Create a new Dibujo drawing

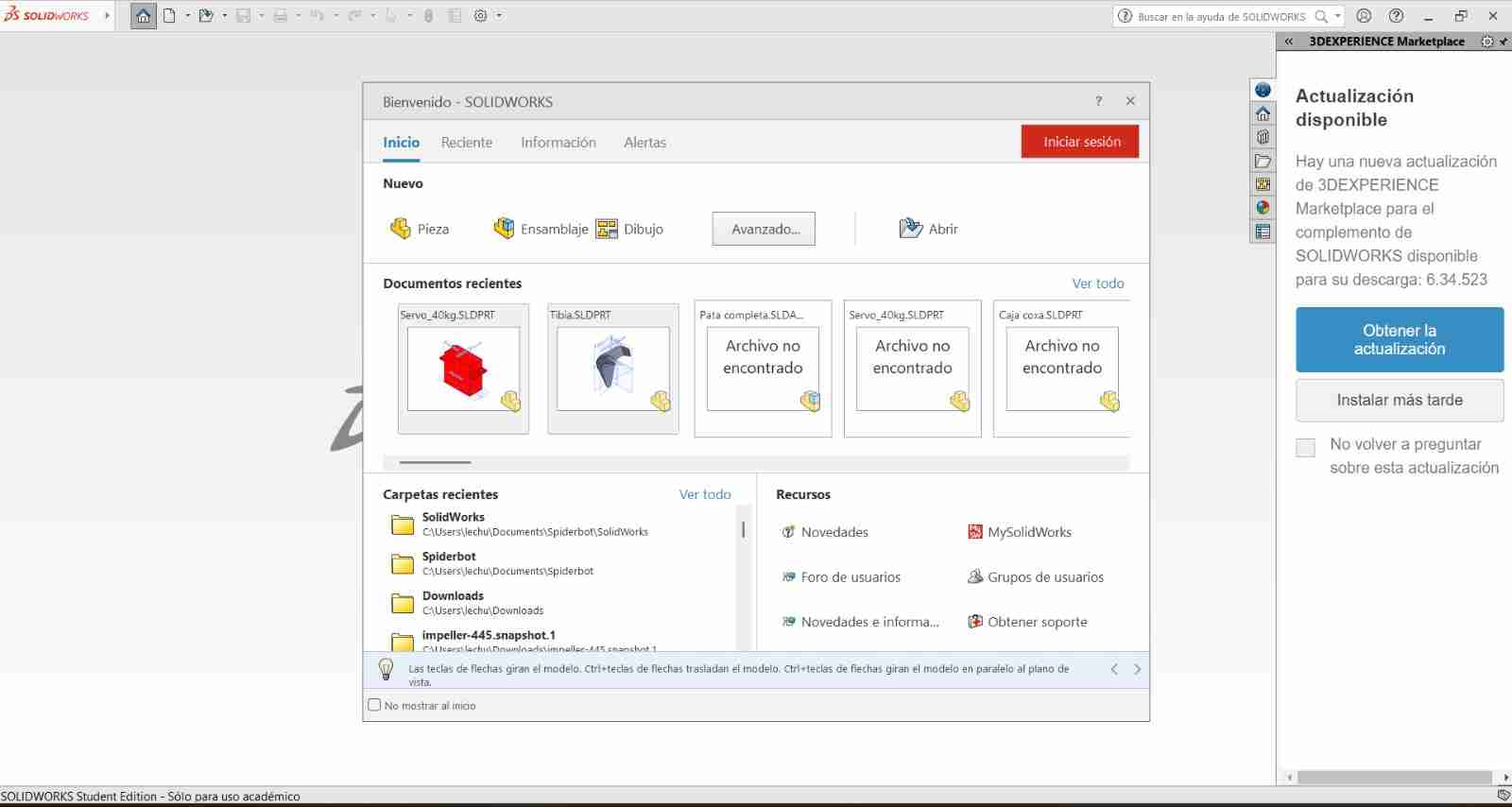point(629,229)
